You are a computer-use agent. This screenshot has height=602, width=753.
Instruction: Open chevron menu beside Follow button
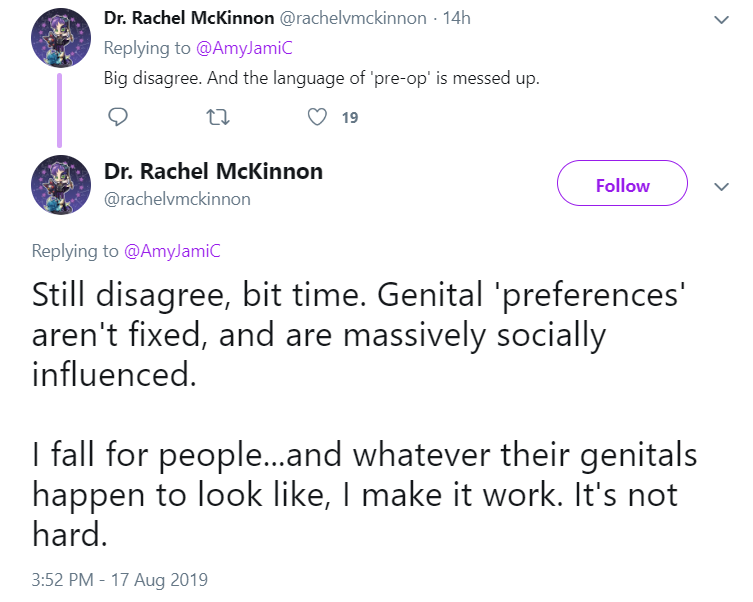tap(721, 186)
